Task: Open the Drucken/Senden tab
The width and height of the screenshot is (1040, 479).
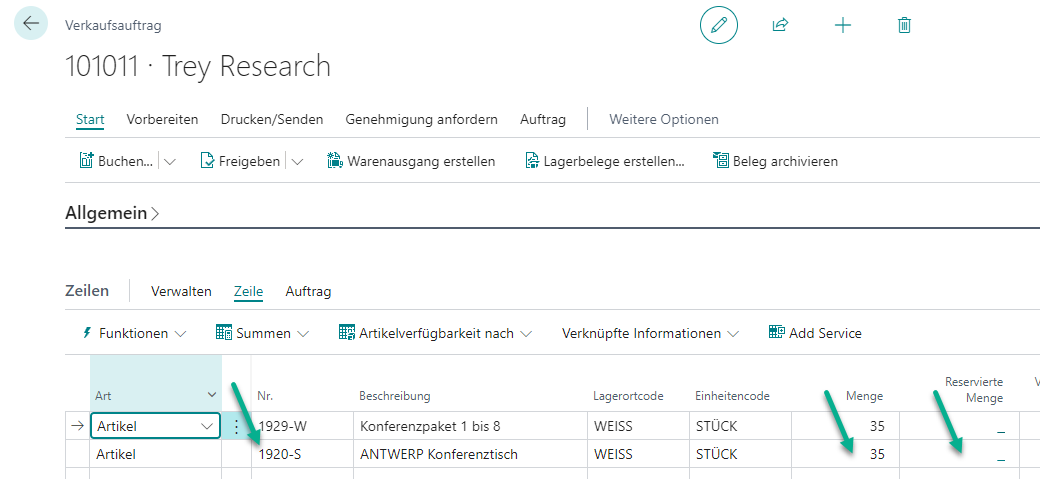Action: pyautogui.click(x=272, y=120)
